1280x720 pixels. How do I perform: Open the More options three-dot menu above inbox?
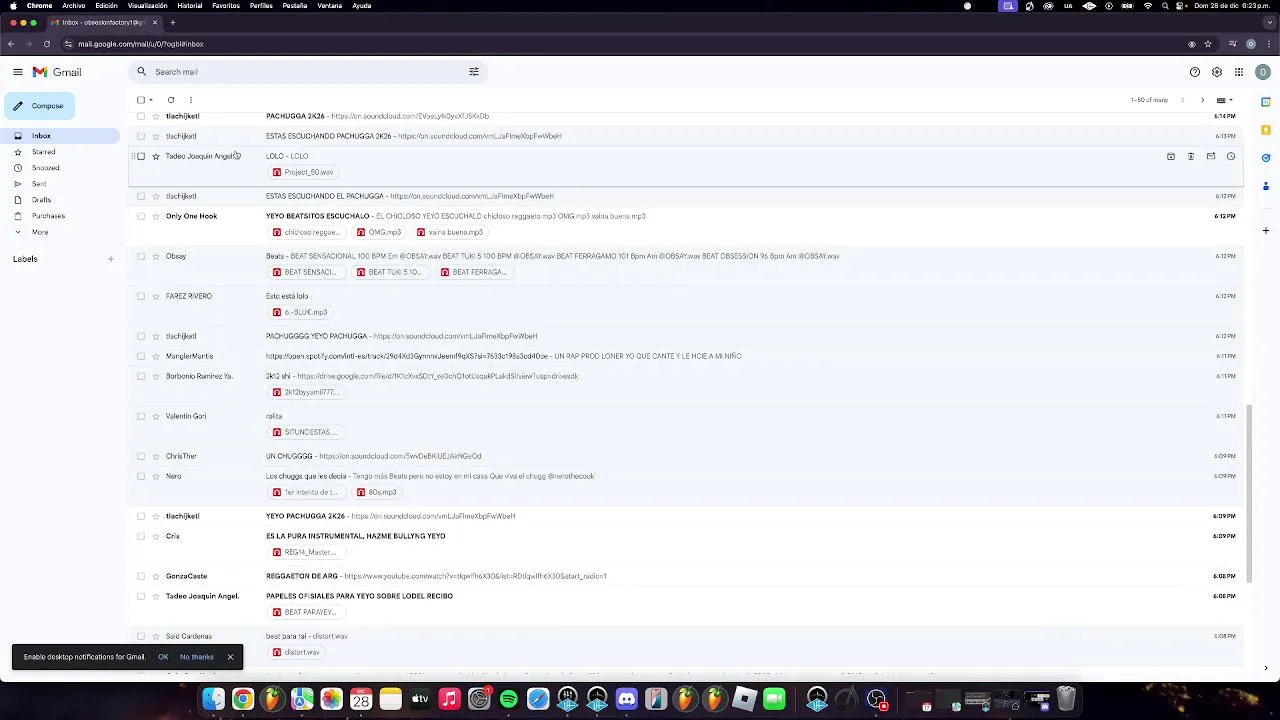click(190, 100)
